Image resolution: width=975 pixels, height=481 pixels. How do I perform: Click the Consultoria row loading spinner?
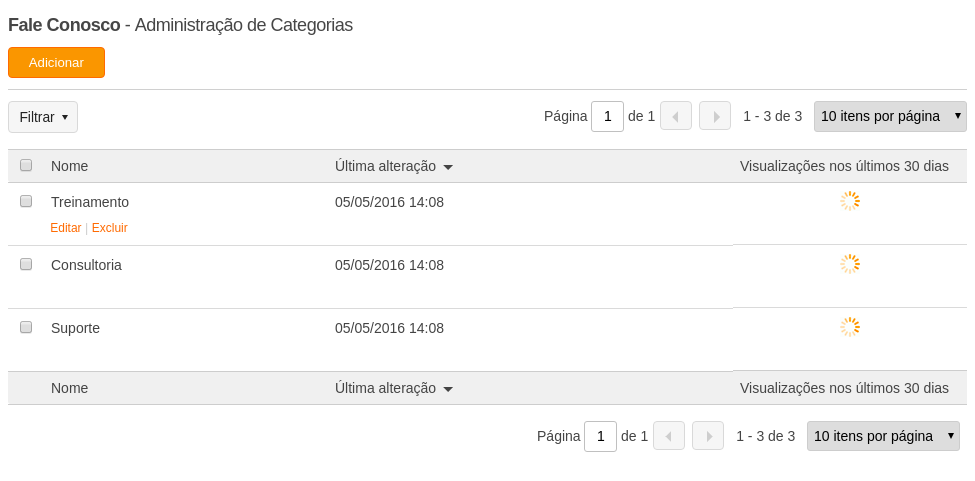coord(850,264)
